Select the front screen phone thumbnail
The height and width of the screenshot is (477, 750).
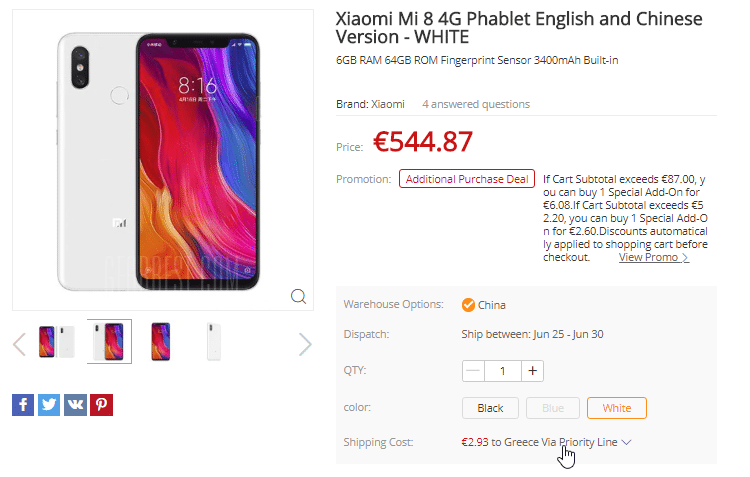point(160,342)
